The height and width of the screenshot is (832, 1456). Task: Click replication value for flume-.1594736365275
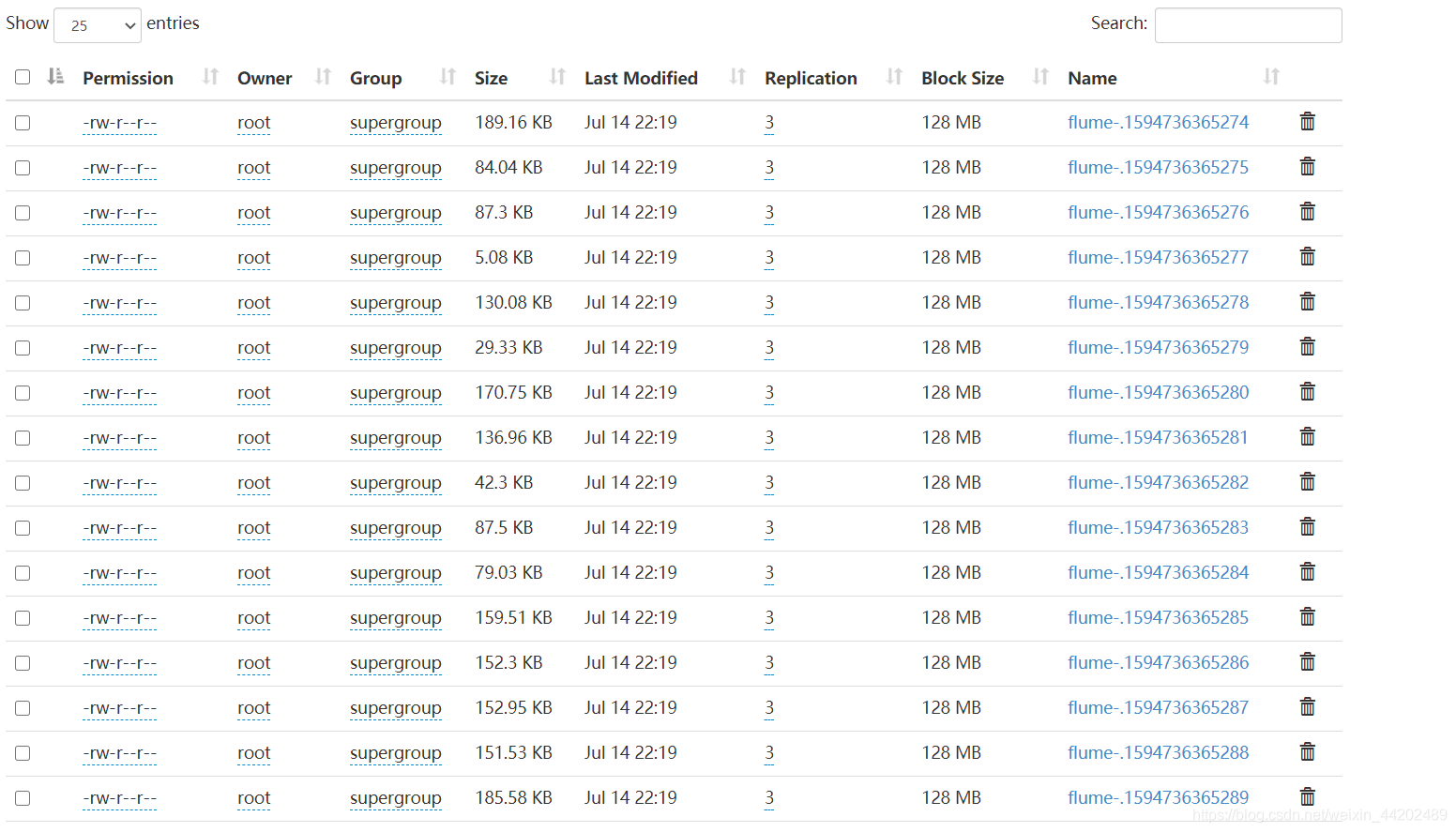(x=769, y=167)
